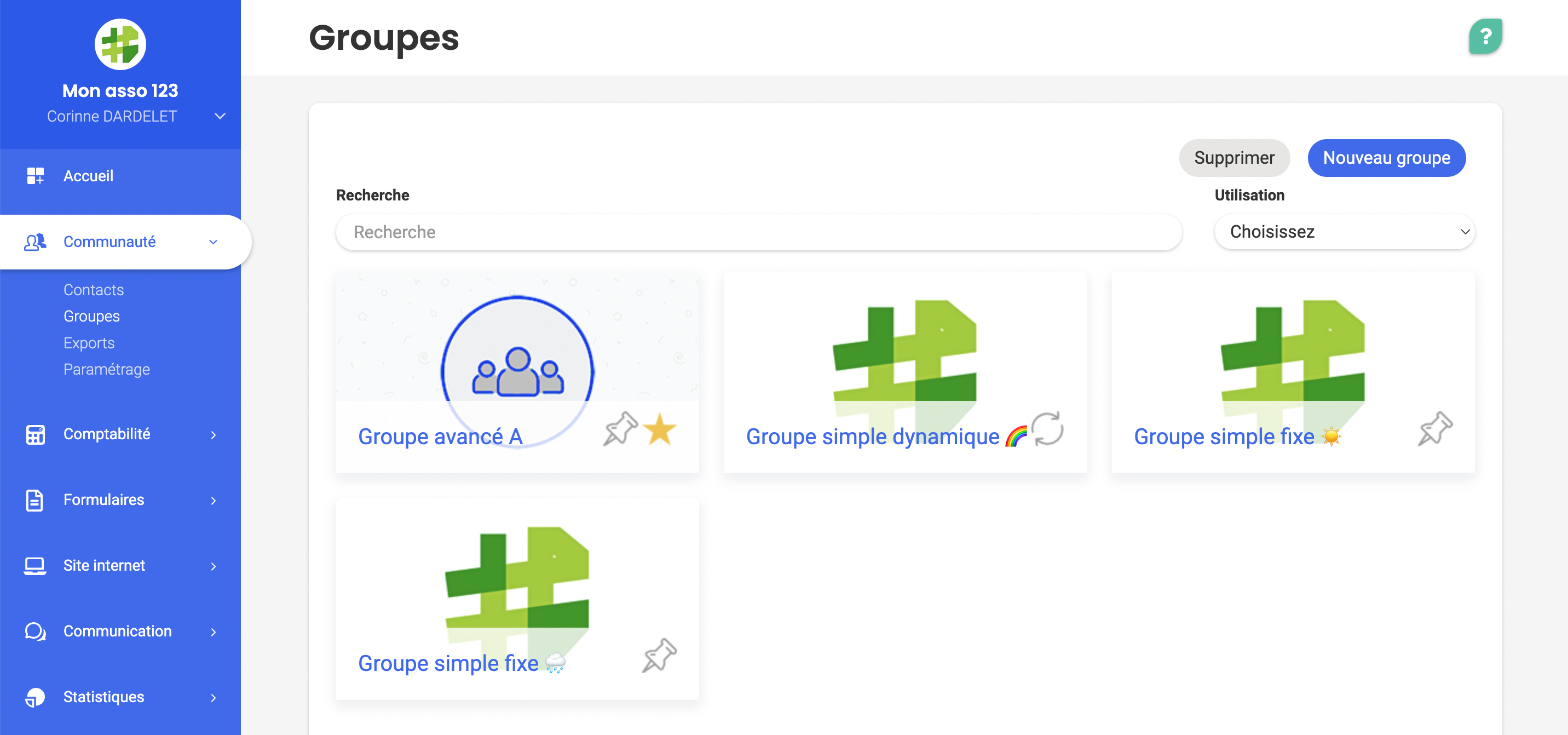
Task: Click the Mon asso 123 logo
Action: 120,44
